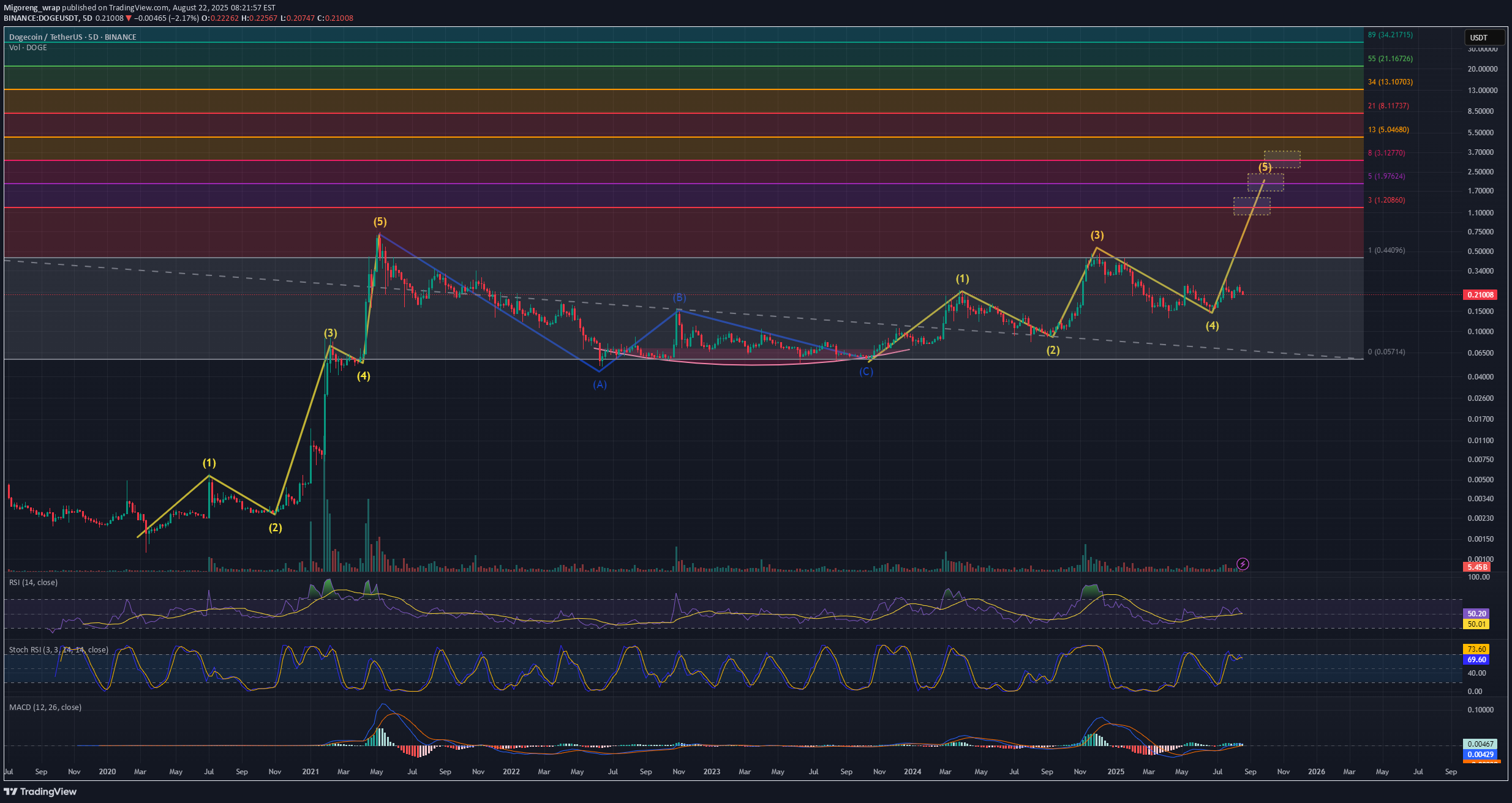Select the Fibonacci level 8 (3.12770)
1512x803 pixels.
[1386, 153]
